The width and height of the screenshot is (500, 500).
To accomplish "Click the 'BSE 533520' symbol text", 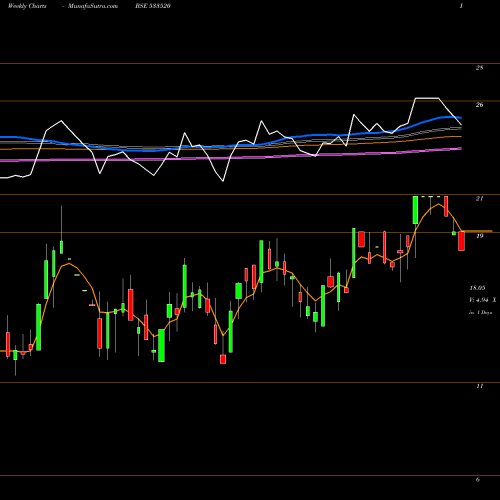I will [x=153, y=6].
